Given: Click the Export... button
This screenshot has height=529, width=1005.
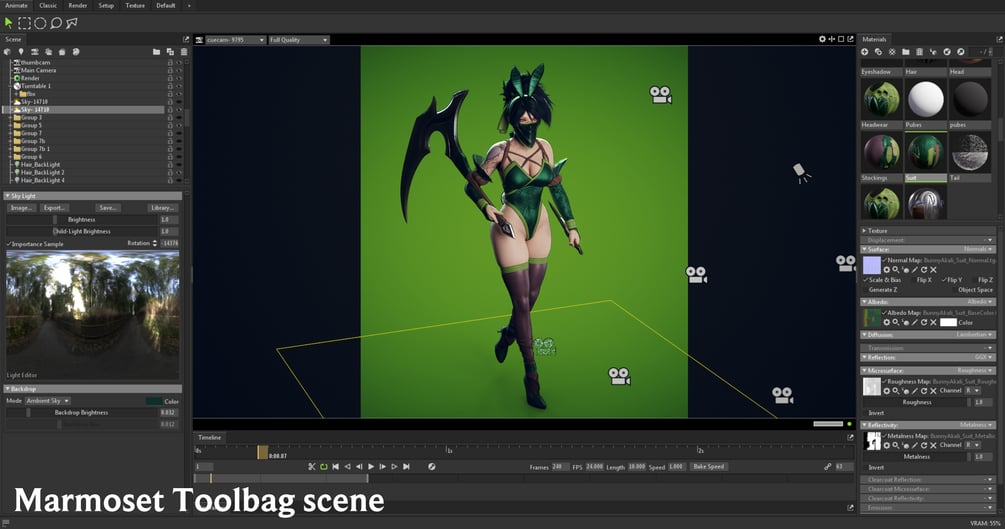Looking at the screenshot, I should click(53, 208).
